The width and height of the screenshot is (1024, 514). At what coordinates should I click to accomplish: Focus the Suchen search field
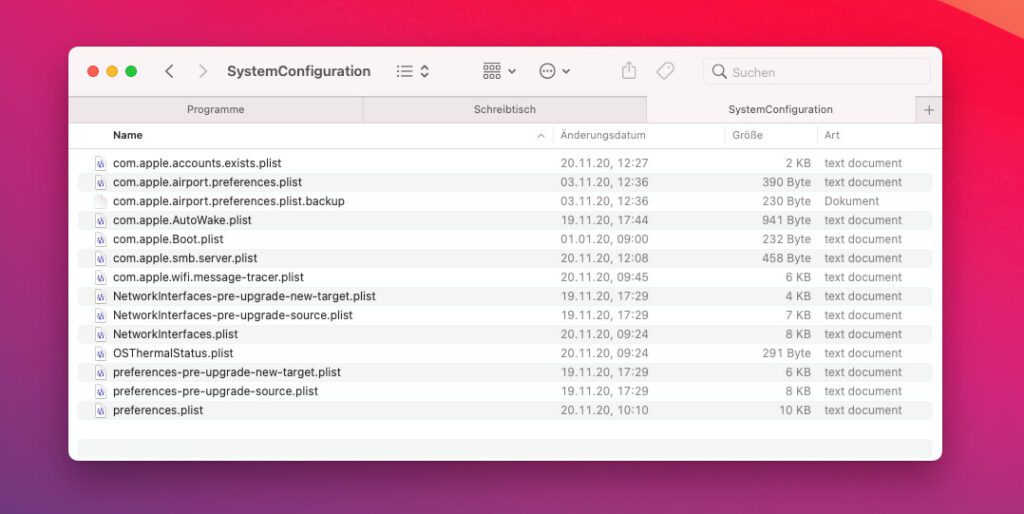817,72
